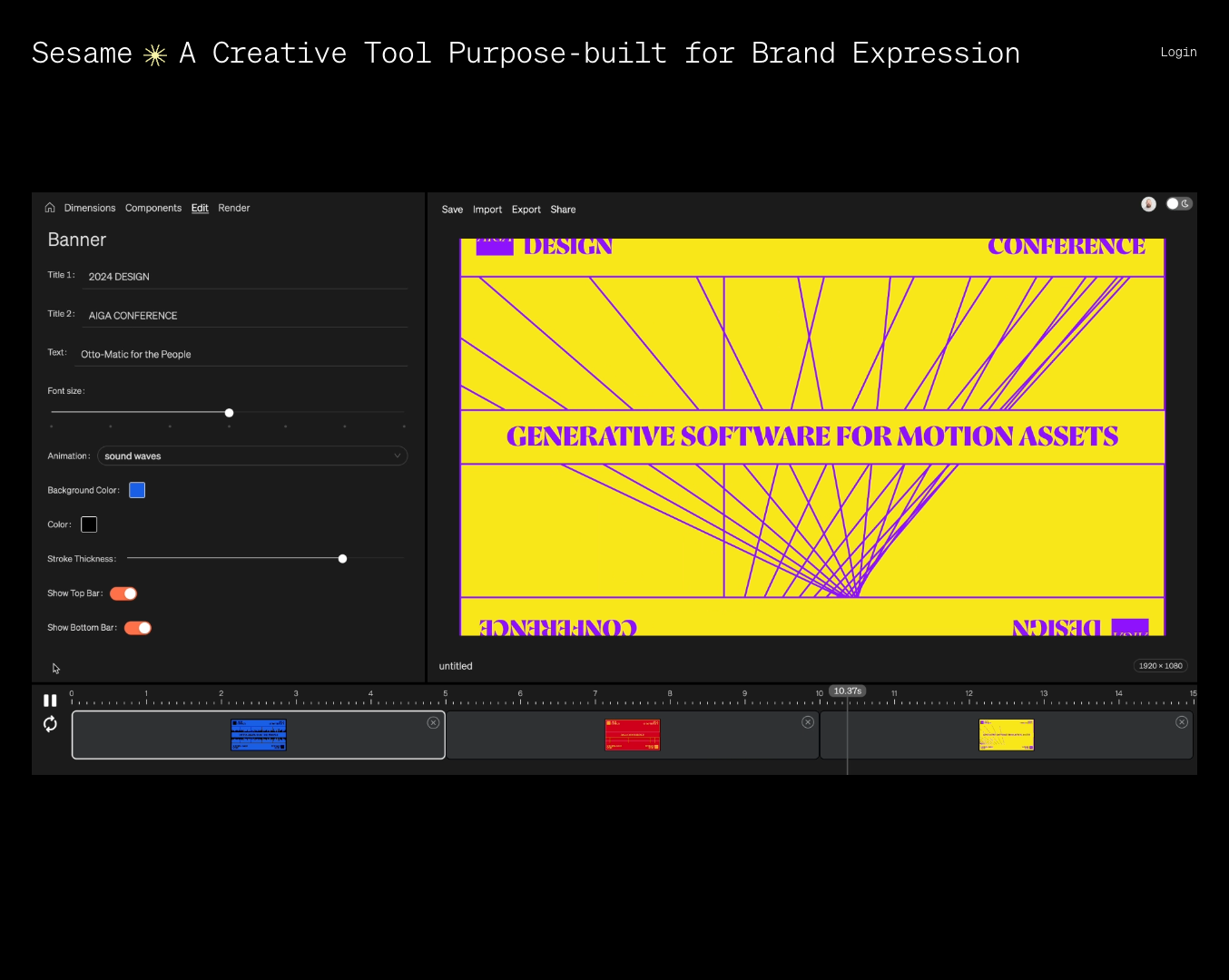The width and height of the screenshot is (1229, 980).
Task: Select the Components menu item
Action: tap(153, 208)
